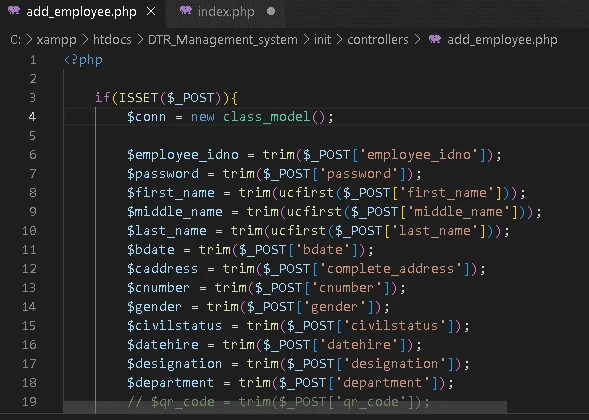Image resolution: width=589 pixels, height=420 pixels.
Task: Click add_employee.php in the breadcrumb path
Action: click(502, 40)
